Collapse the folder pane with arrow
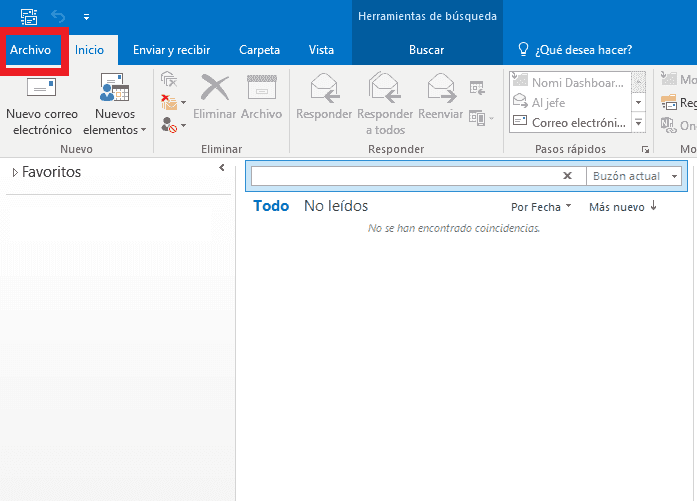The width and height of the screenshot is (697, 501). click(x=222, y=169)
